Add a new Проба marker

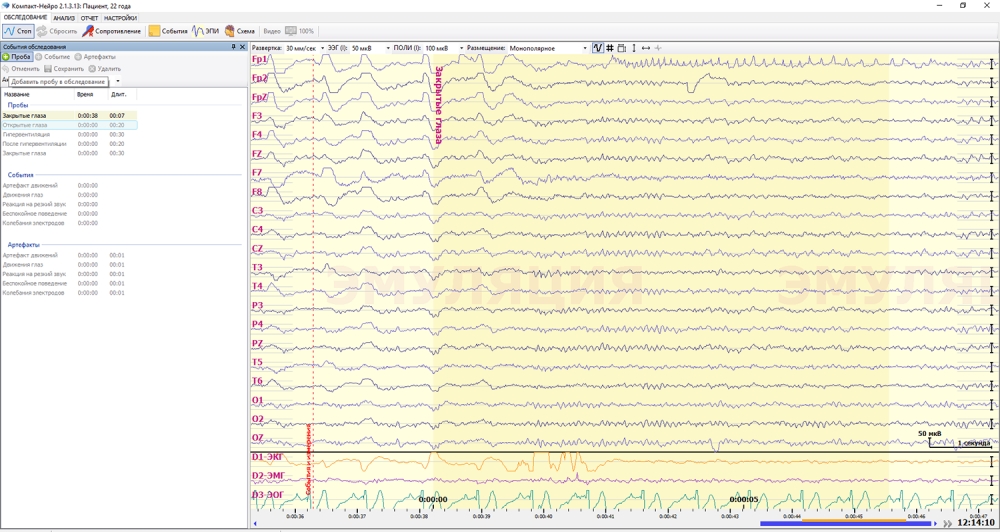(17, 57)
